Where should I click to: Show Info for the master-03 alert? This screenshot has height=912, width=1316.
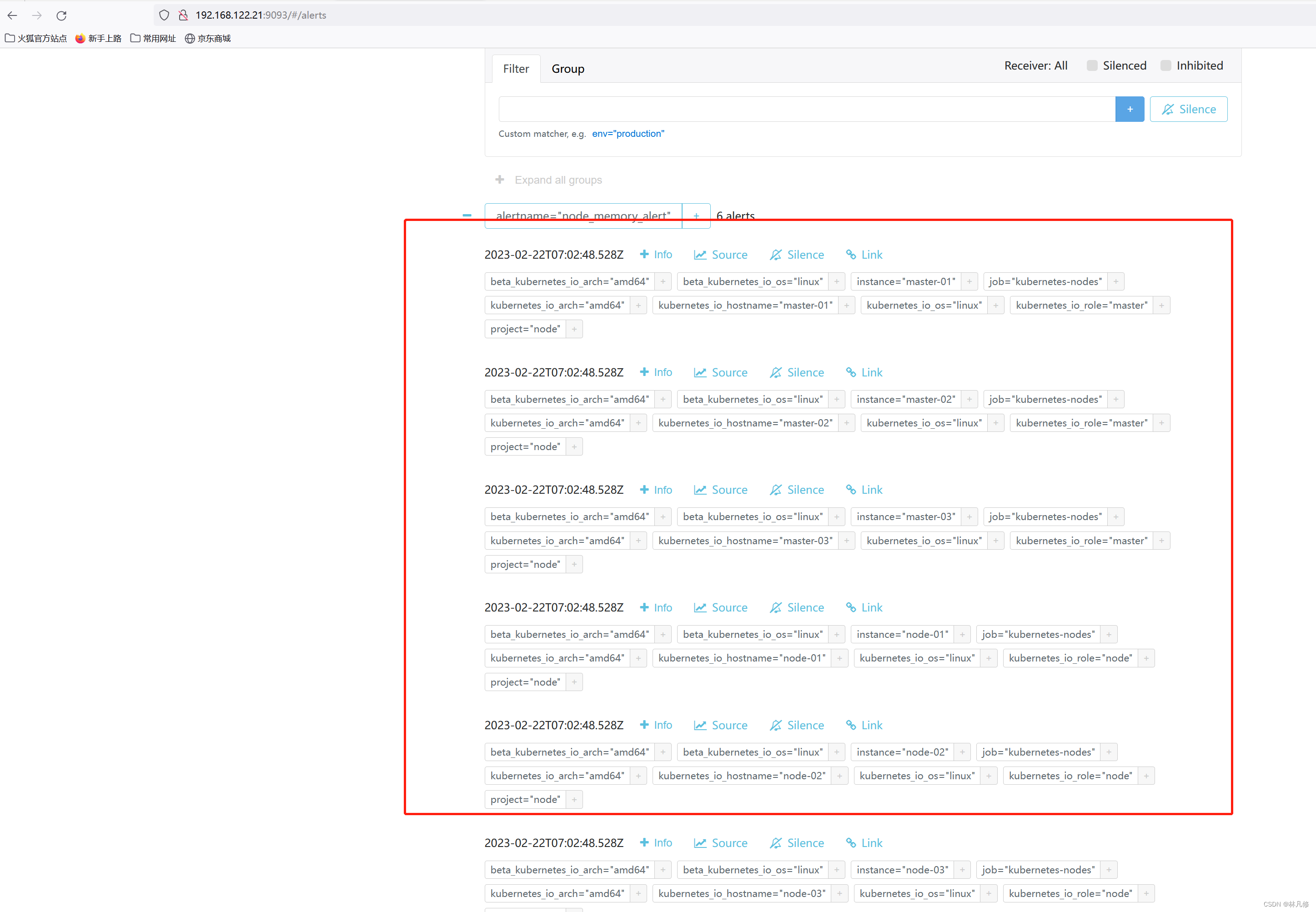[655, 490]
